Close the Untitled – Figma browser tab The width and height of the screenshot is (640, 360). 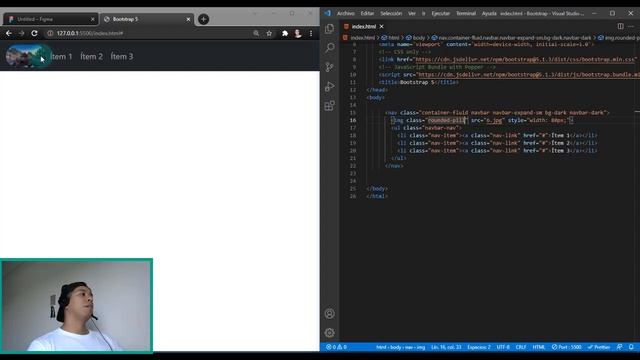92,19
